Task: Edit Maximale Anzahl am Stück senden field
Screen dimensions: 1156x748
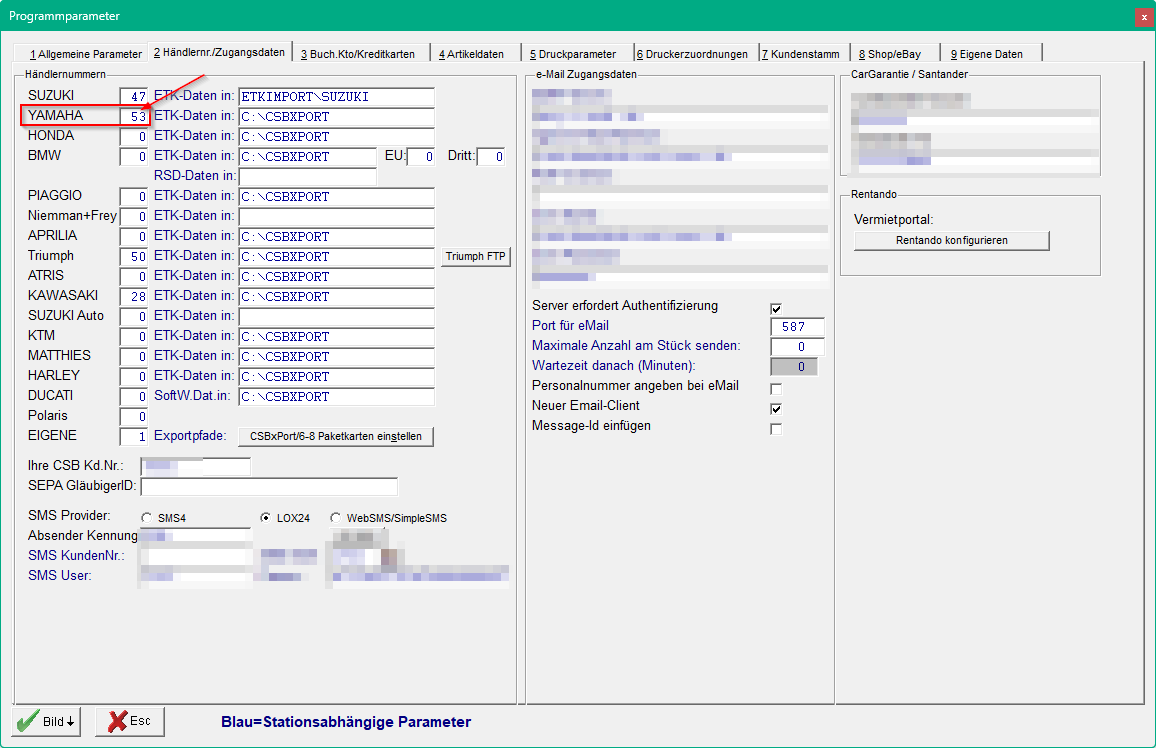Action: coord(797,346)
